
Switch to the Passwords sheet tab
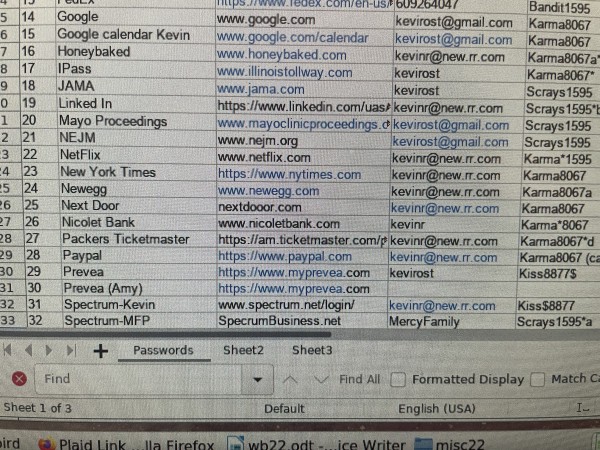163,350
